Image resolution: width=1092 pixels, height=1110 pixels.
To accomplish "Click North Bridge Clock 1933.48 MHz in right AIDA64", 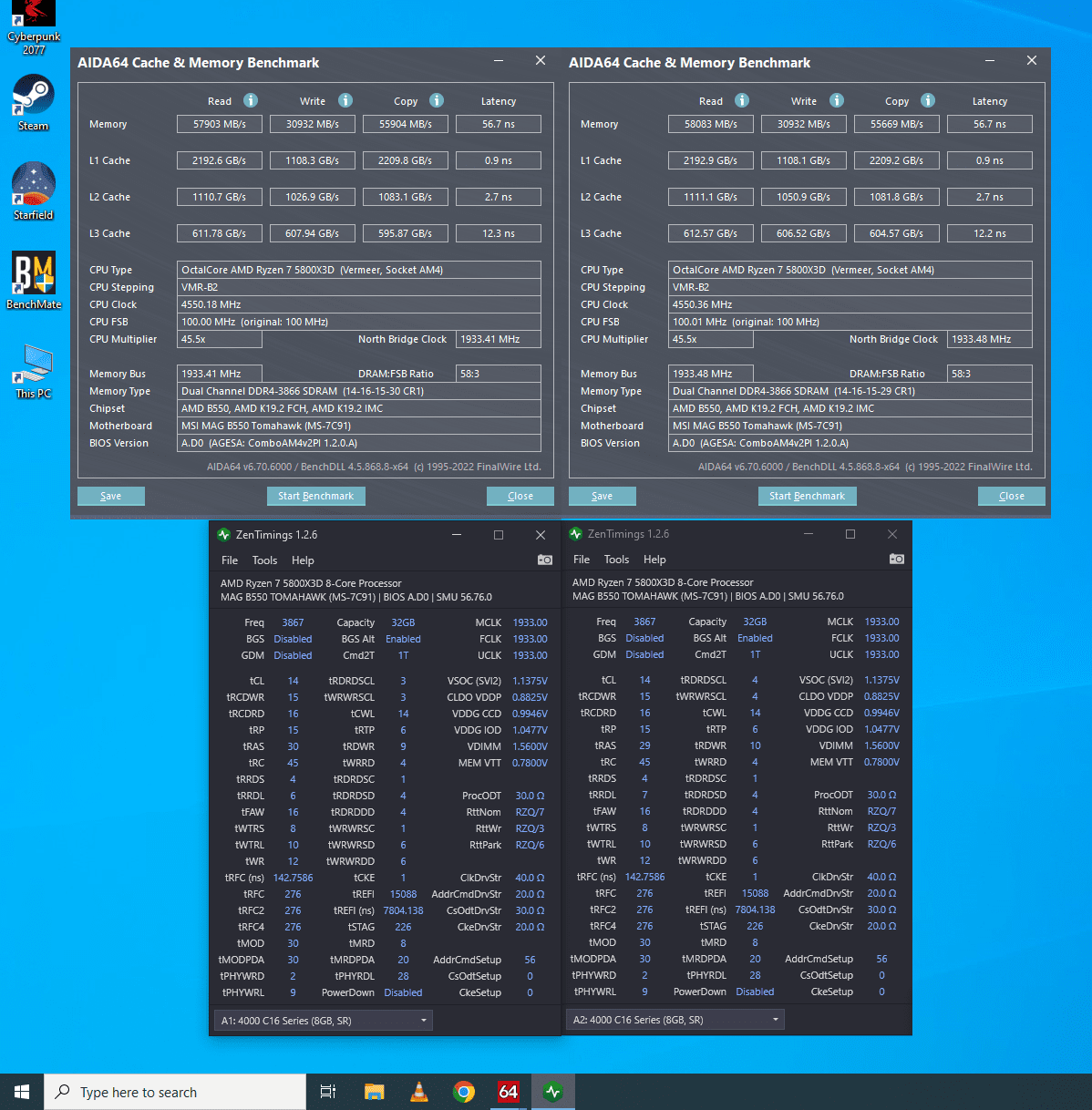I will (990, 339).
